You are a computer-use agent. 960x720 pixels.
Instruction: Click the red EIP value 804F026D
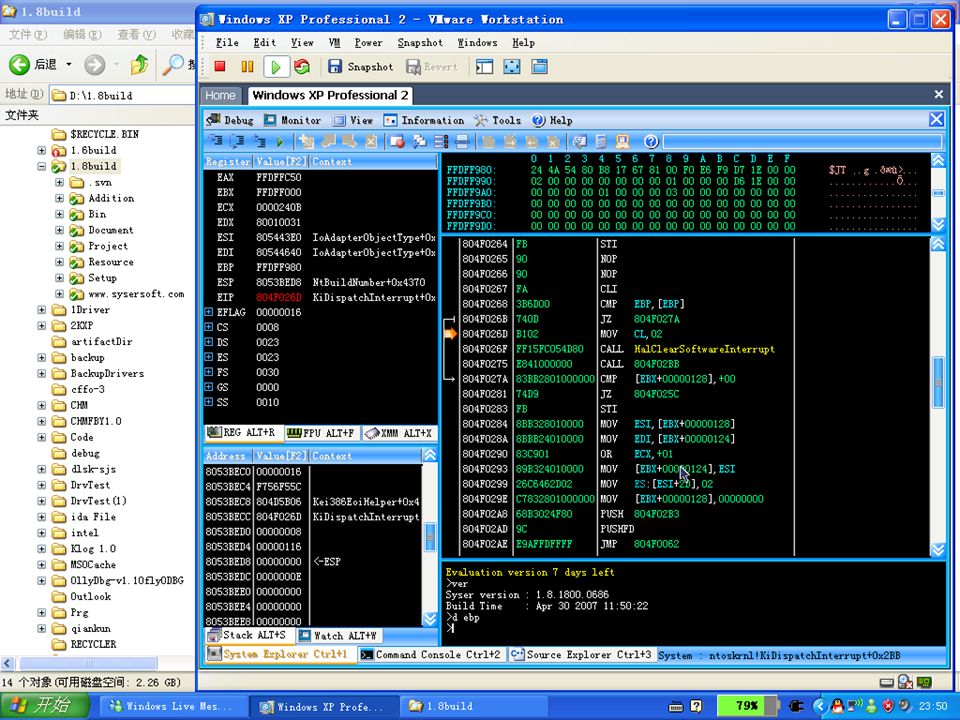tap(279, 298)
